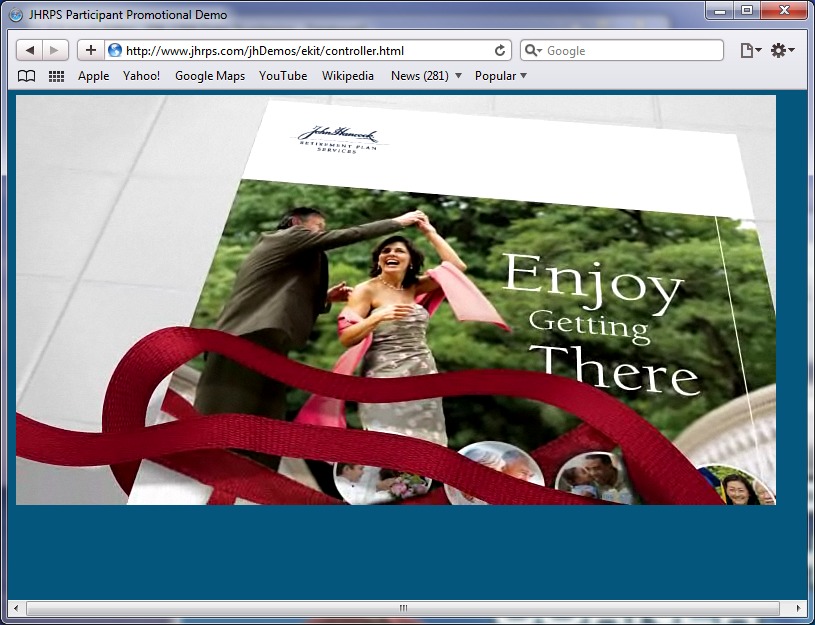
Task: Click the scroll right arrow
Action: [x=798, y=608]
